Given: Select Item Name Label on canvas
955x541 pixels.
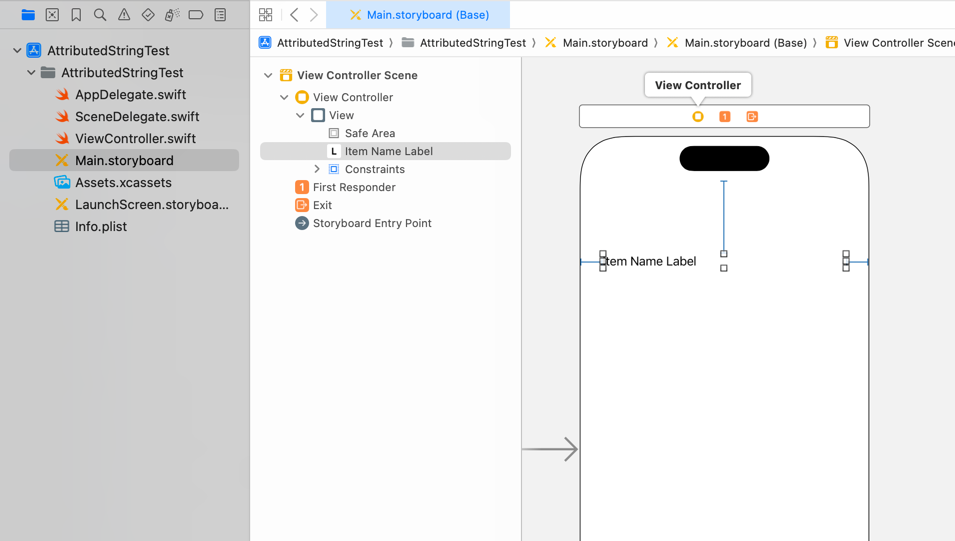Looking at the screenshot, I should tap(650, 261).
